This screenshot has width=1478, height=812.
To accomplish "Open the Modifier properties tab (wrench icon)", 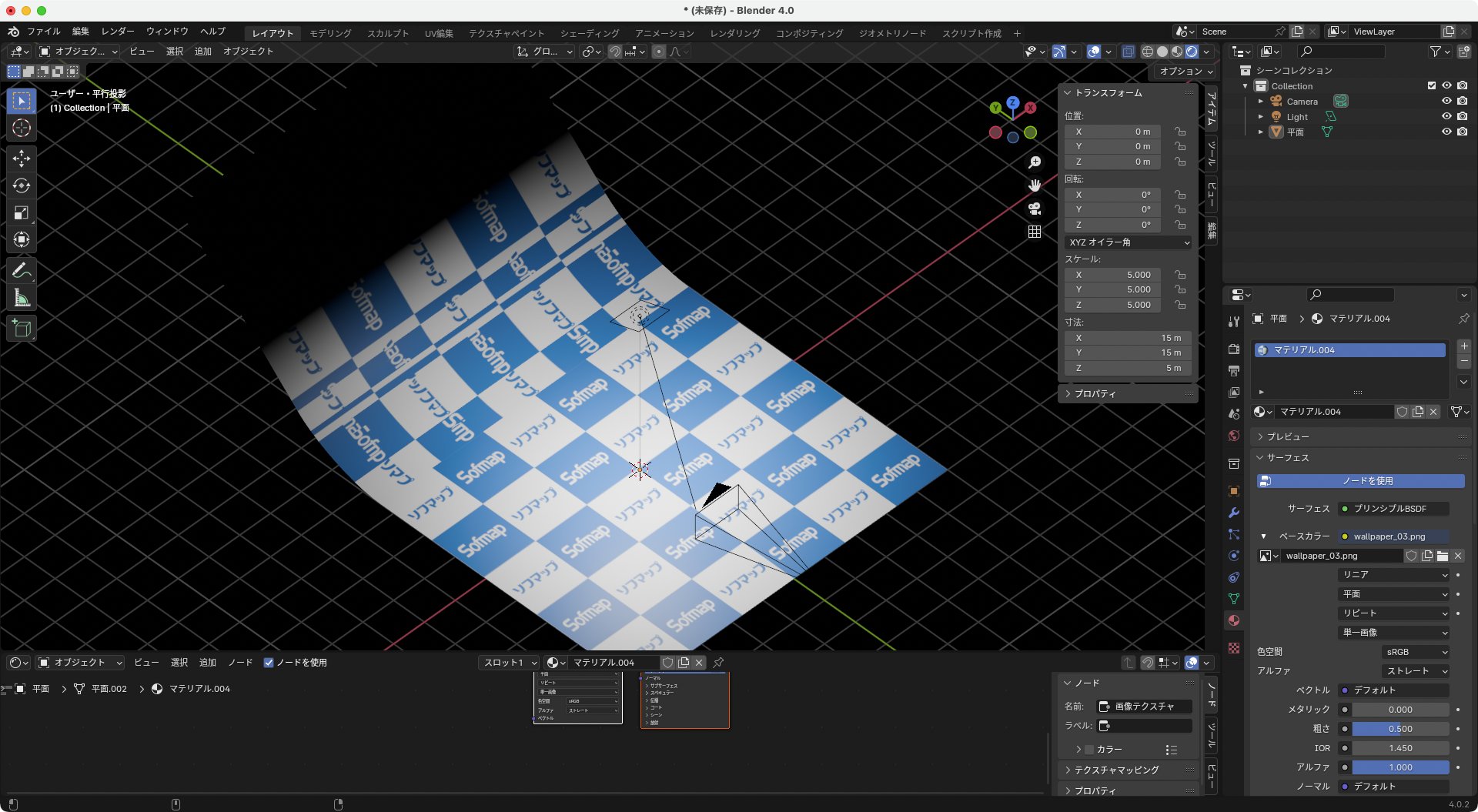I will [x=1235, y=511].
